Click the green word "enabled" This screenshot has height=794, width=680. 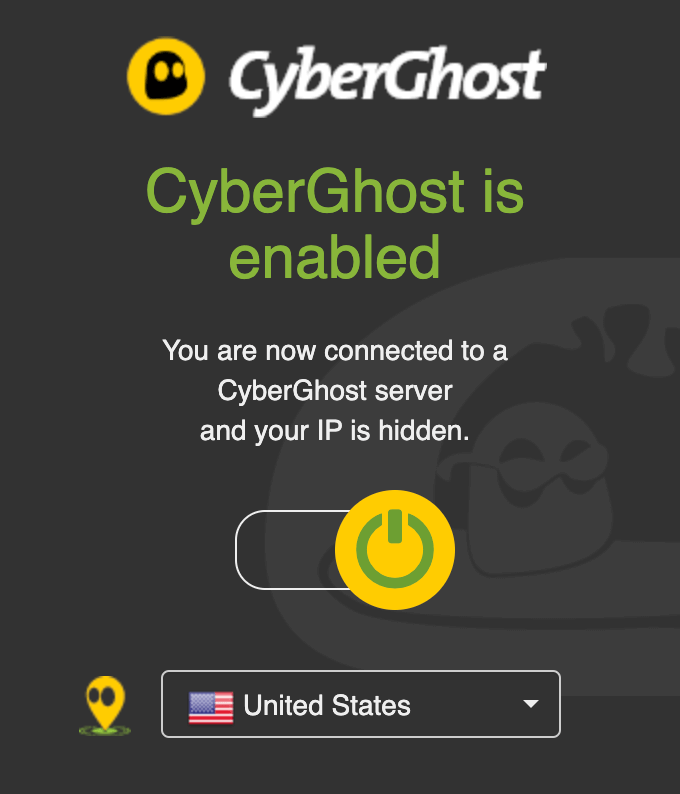[x=335, y=257]
